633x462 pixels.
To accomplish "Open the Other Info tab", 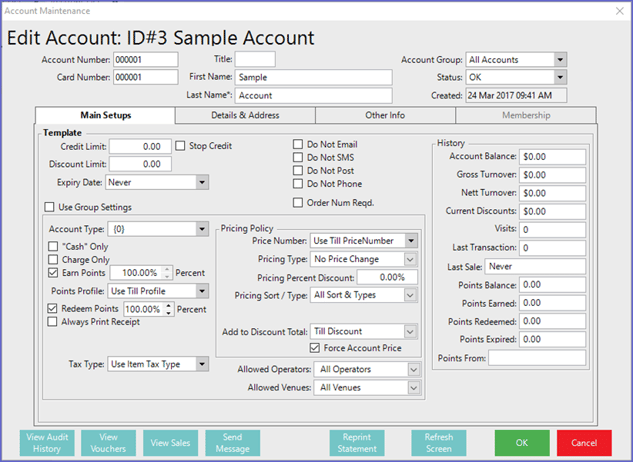I will pyautogui.click(x=385, y=116).
